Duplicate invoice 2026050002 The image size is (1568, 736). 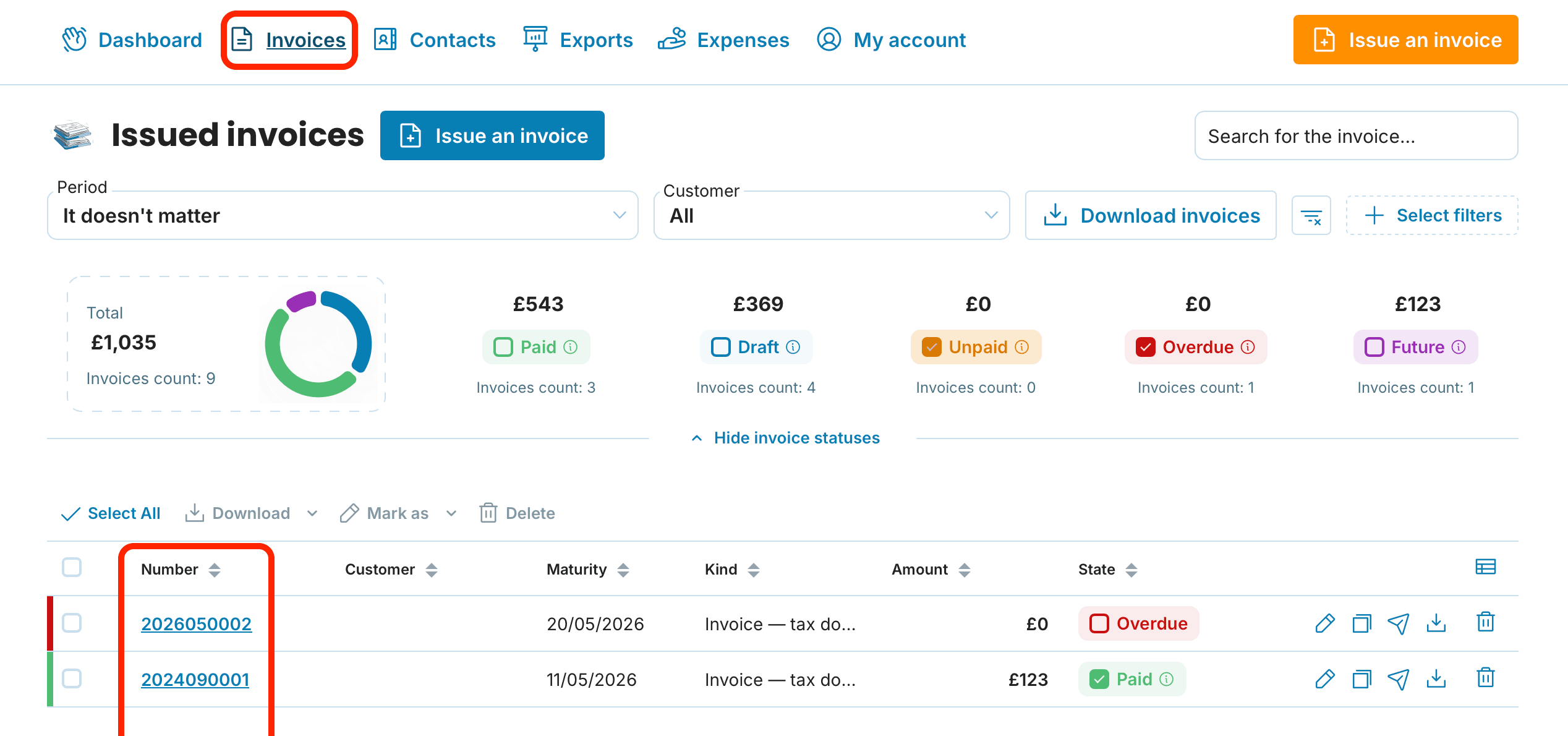point(1361,623)
